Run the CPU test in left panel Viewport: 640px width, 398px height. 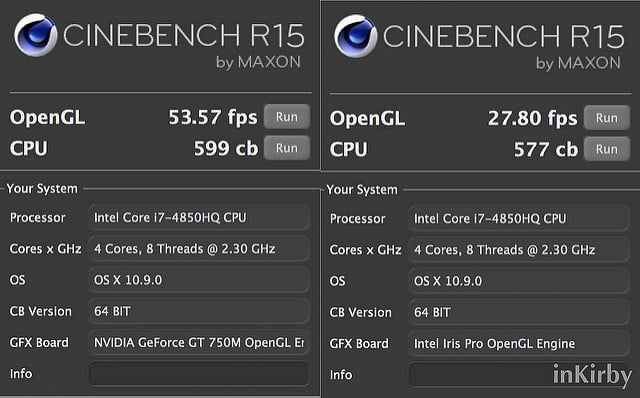coord(287,148)
